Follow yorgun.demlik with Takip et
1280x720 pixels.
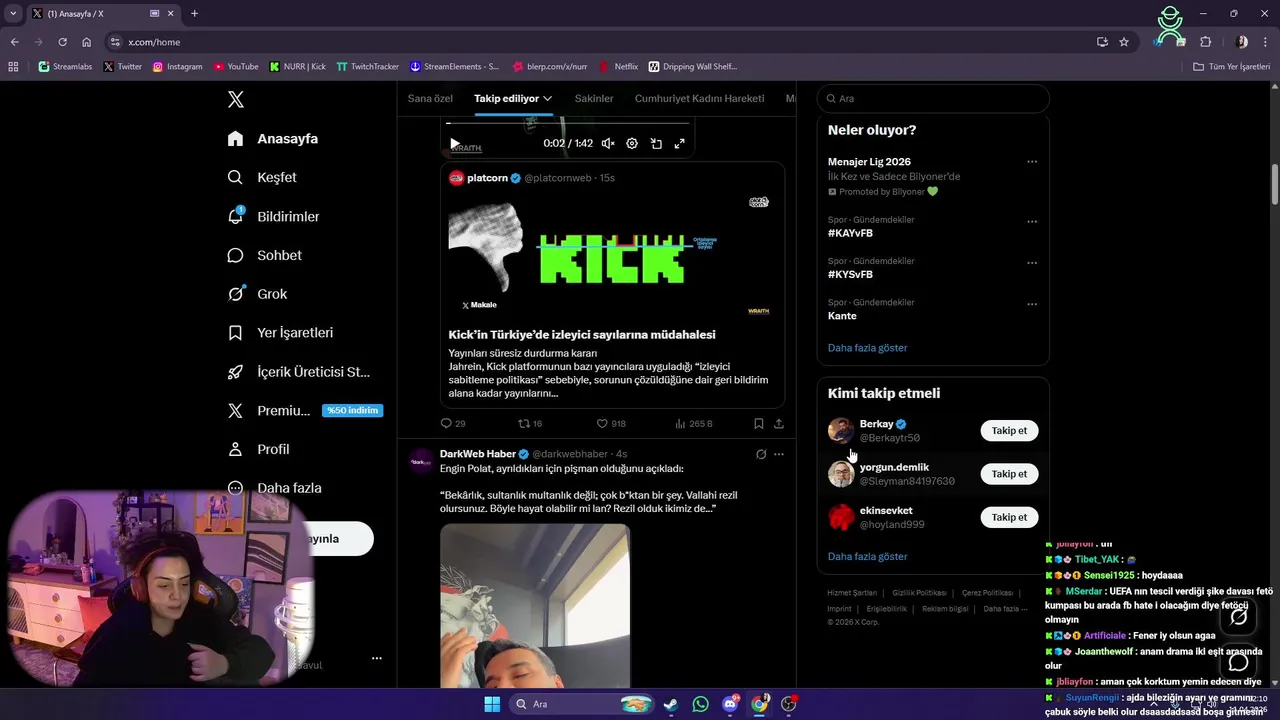(1009, 474)
